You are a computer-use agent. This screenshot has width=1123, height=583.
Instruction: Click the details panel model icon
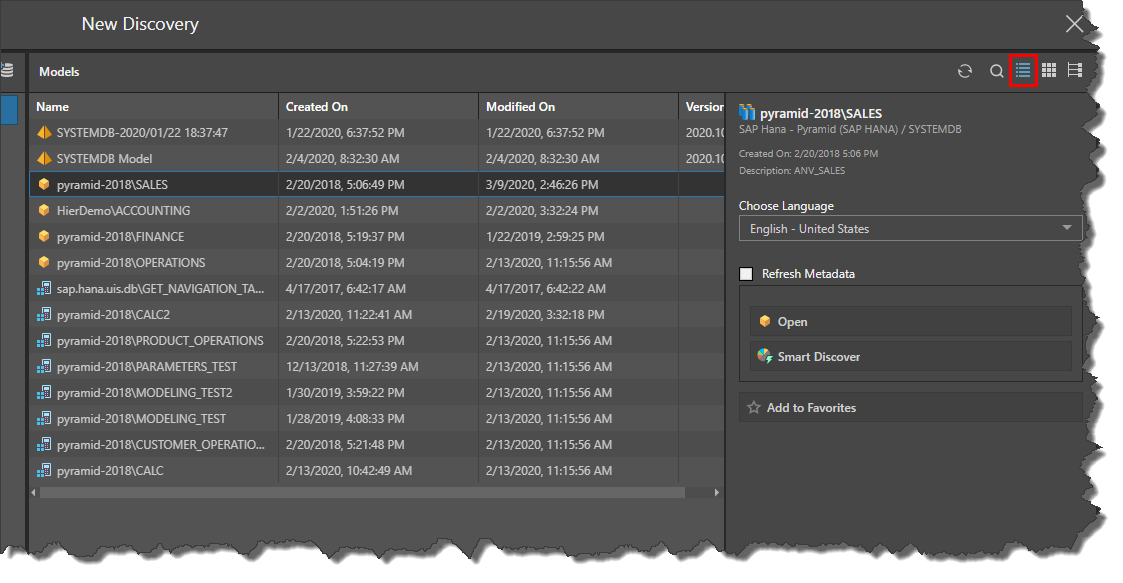[x=747, y=112]
